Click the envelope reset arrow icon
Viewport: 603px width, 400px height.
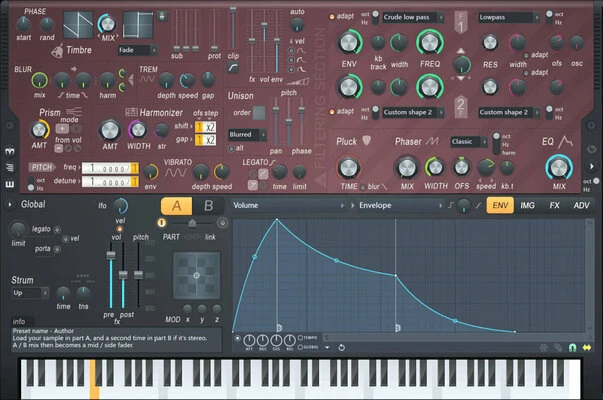click(x=342, y=347)
